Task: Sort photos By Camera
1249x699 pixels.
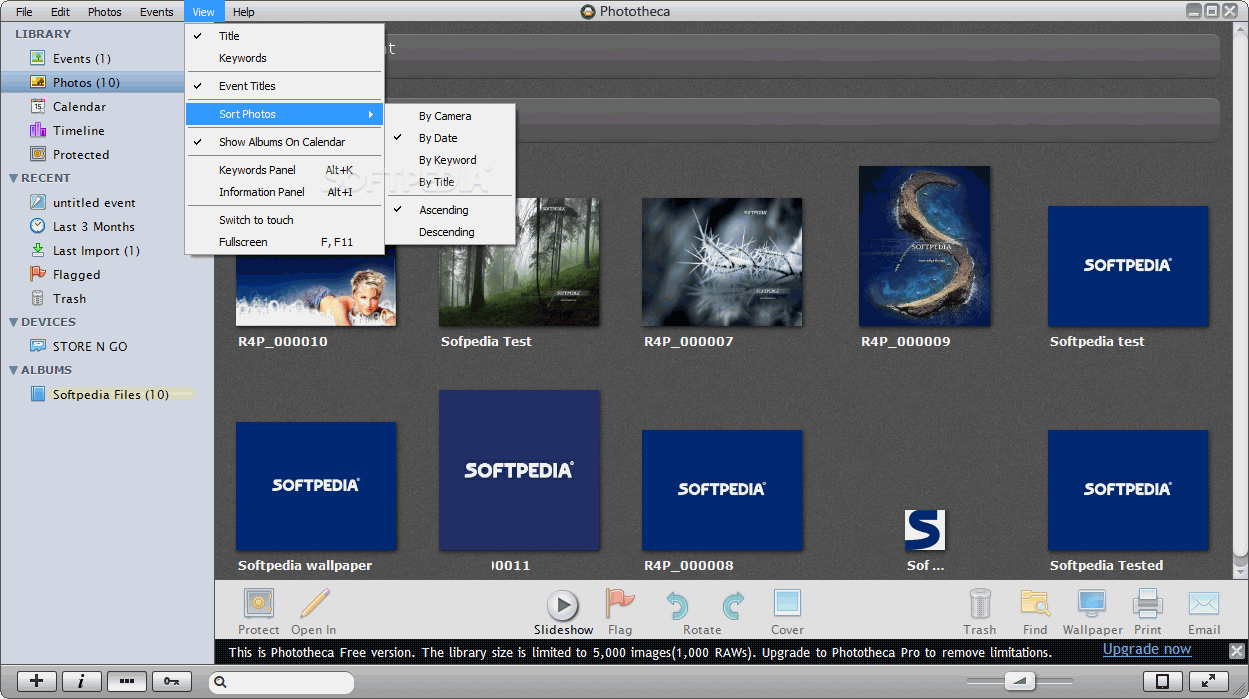Action: click(x=449, y=116)
